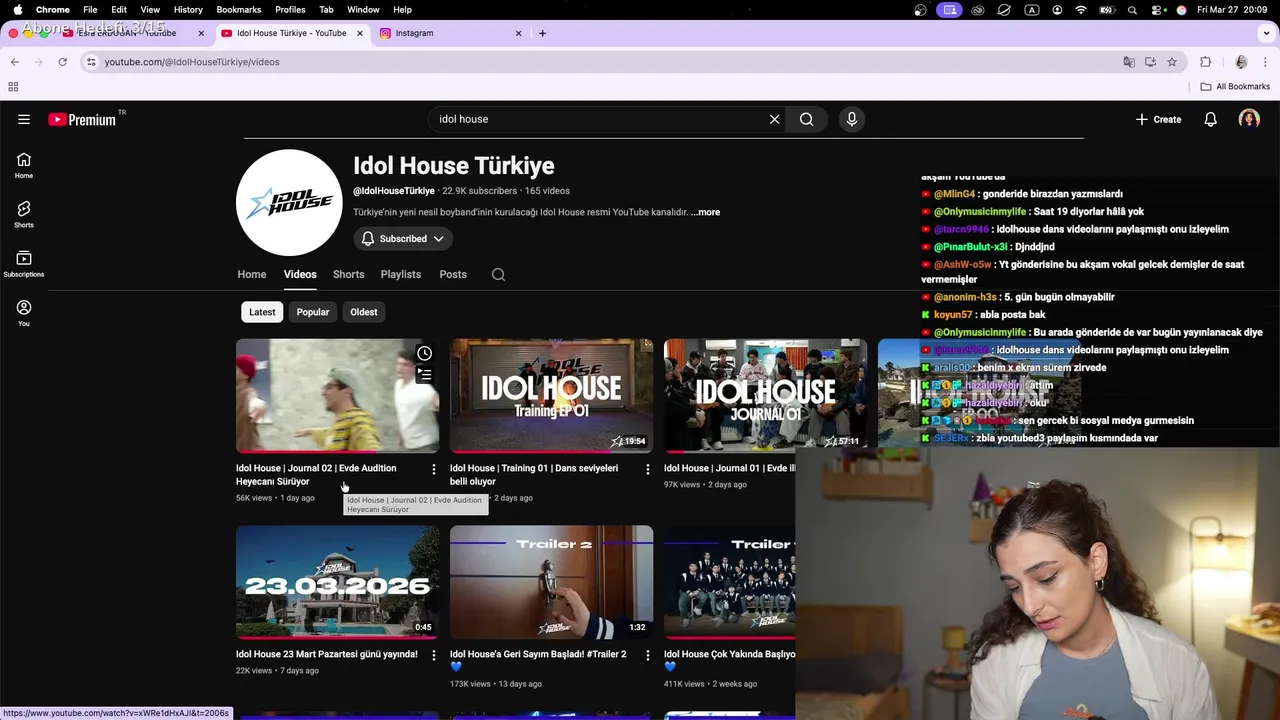Reload the page in Chrome
1280x720 pixels.
point(62,62)
